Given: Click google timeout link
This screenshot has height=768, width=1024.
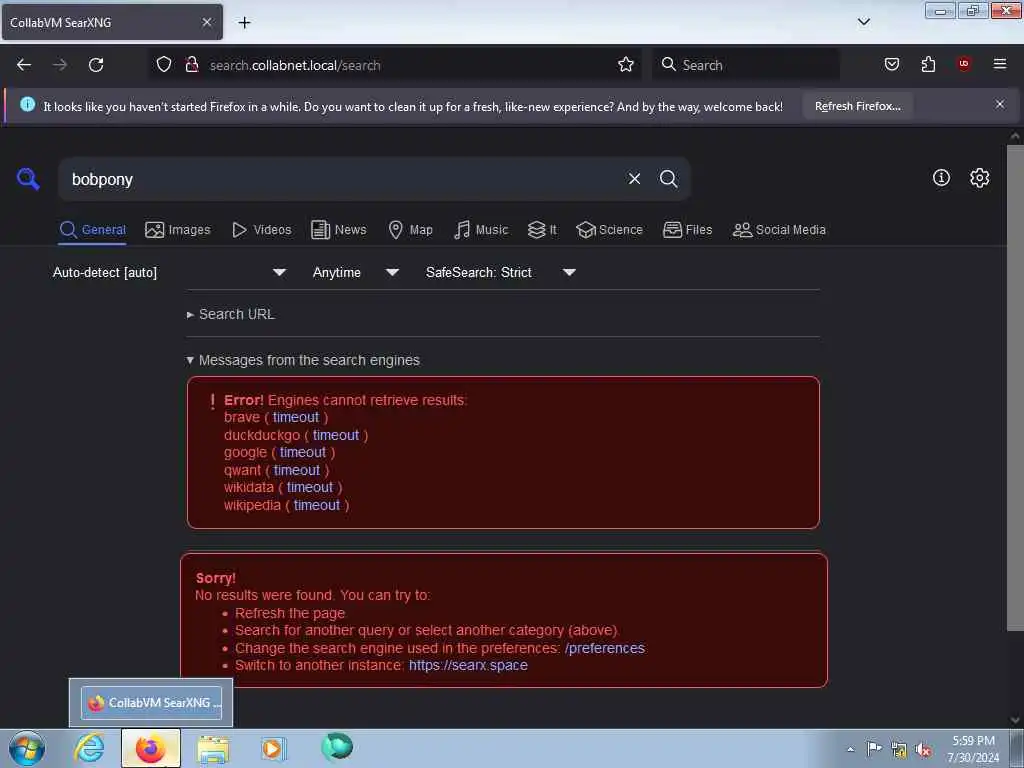Looking at the screenshot, I should (302, 453).
